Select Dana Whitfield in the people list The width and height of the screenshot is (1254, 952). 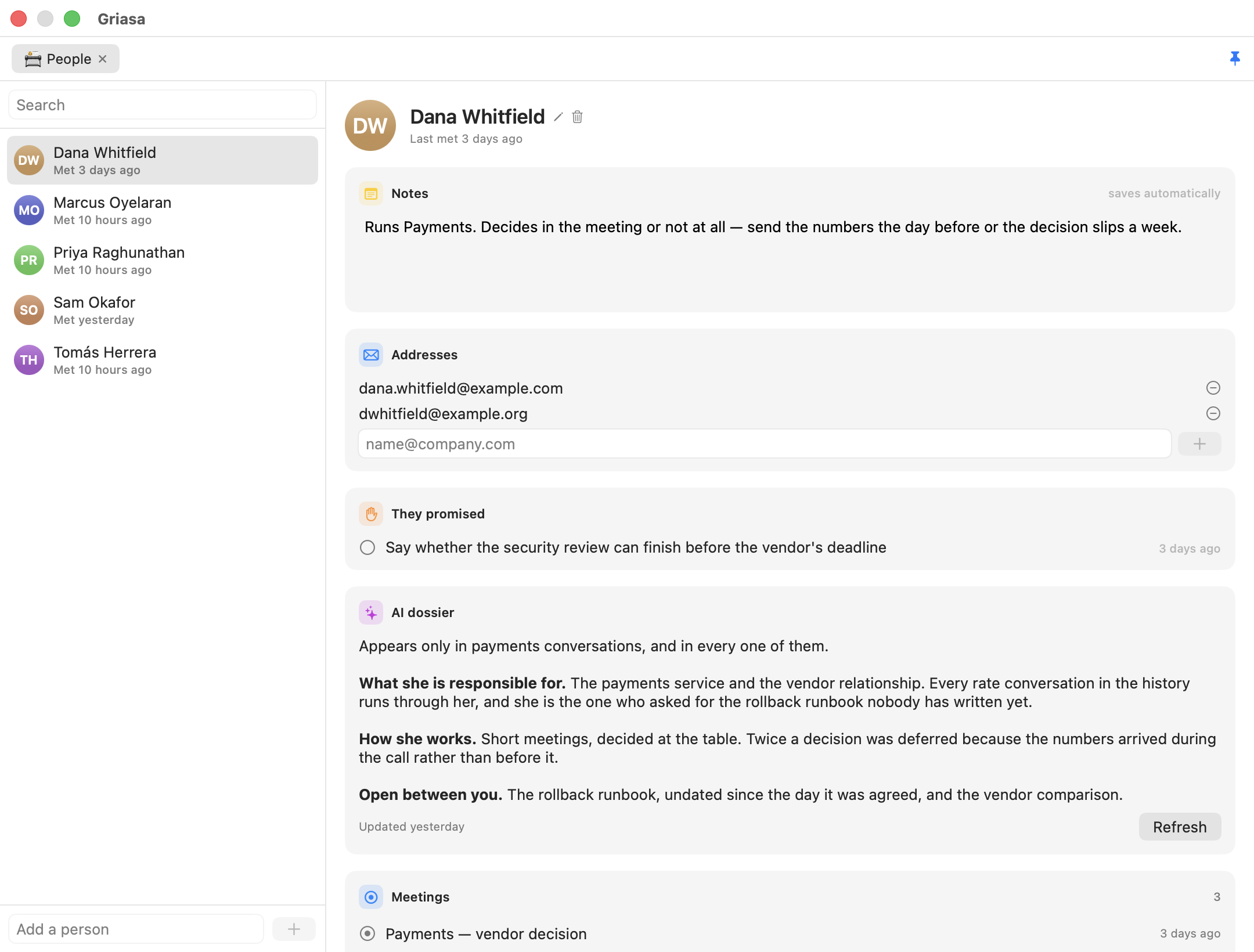(x=163, y=160)
